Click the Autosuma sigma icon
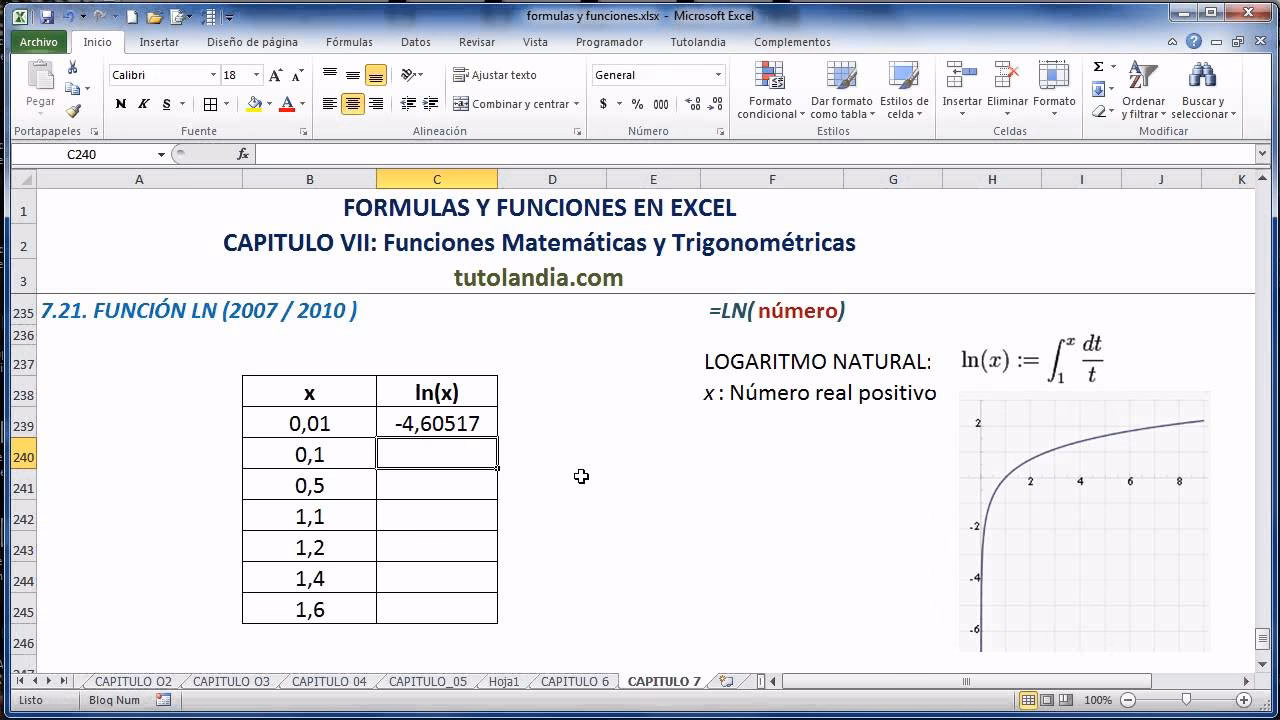This screenshot has width=1280, height=720. [1097, 64]
